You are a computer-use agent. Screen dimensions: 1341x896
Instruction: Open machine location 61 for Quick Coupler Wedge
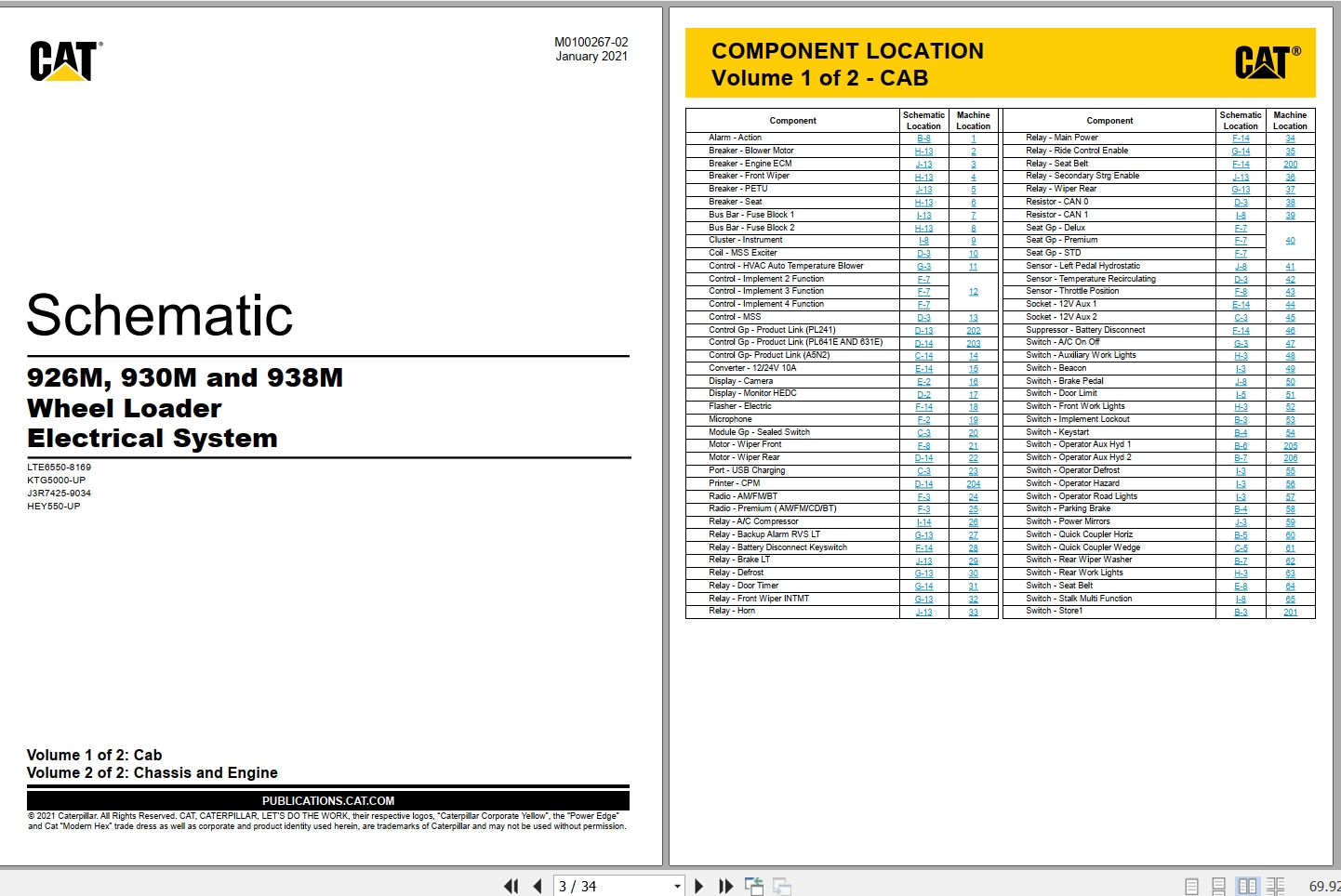point(1291,548)
